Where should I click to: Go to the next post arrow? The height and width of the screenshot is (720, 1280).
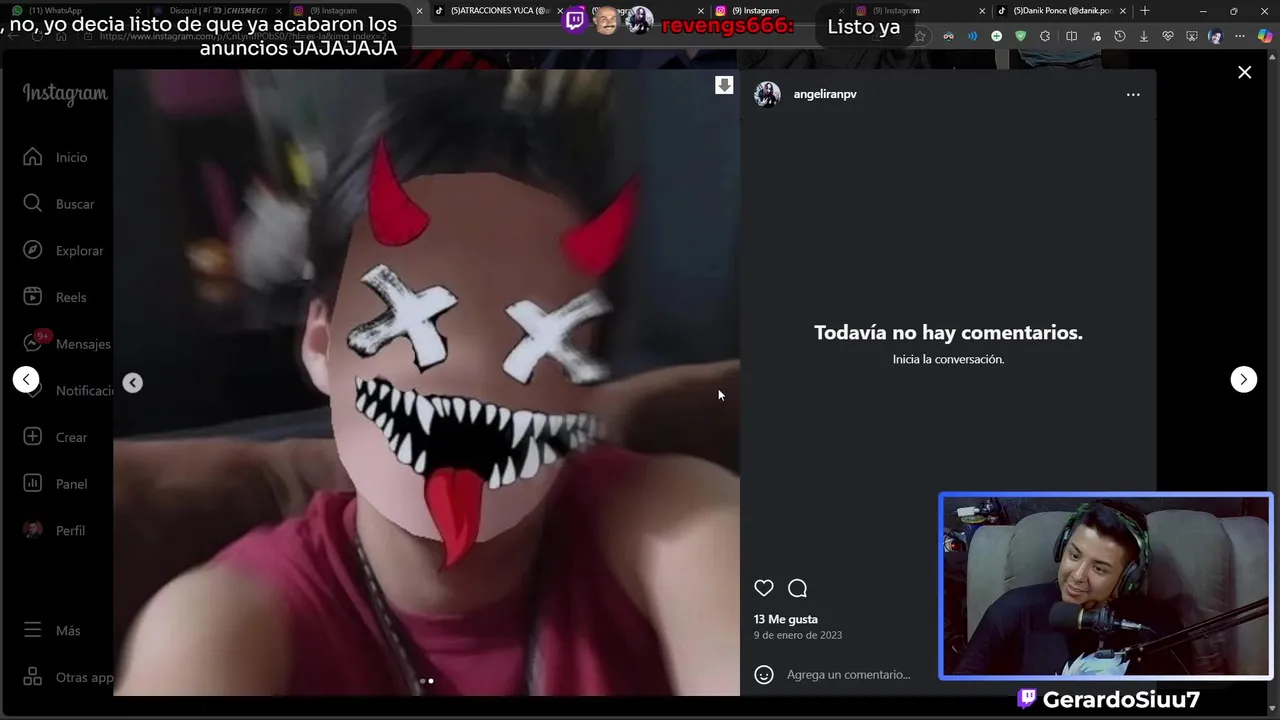[1243, 379]
